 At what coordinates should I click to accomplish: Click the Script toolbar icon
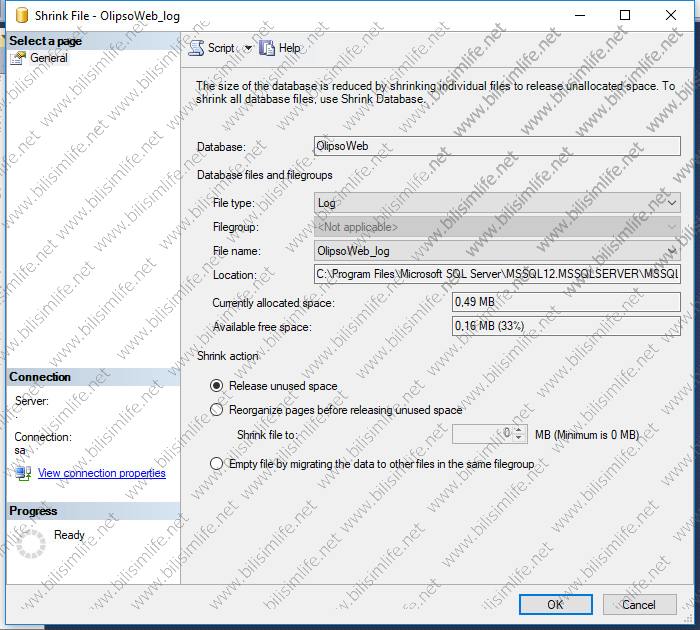tap(196, 48)
